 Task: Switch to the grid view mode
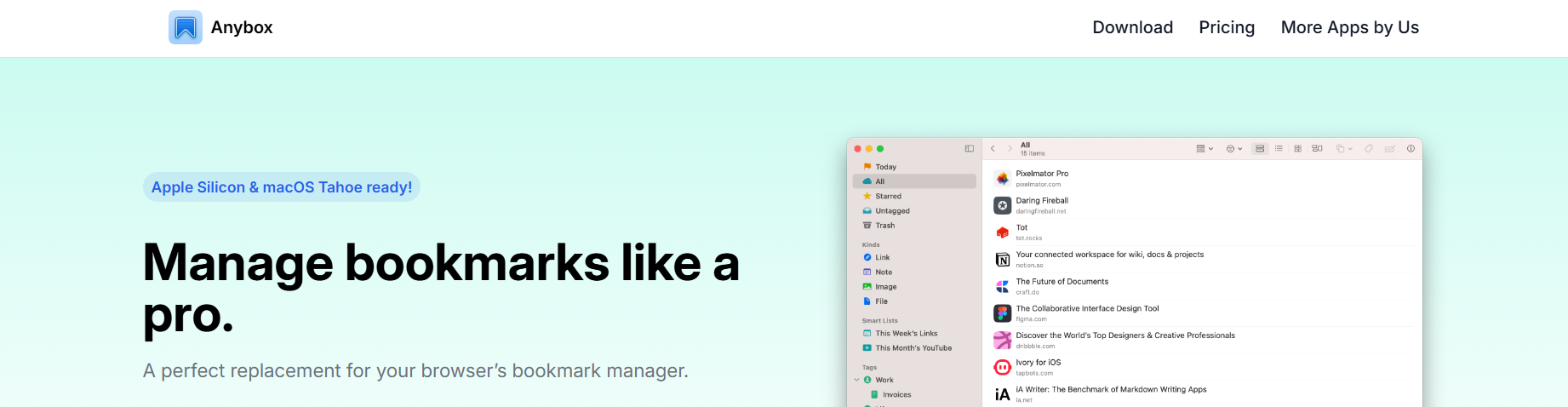point(1297,149)
